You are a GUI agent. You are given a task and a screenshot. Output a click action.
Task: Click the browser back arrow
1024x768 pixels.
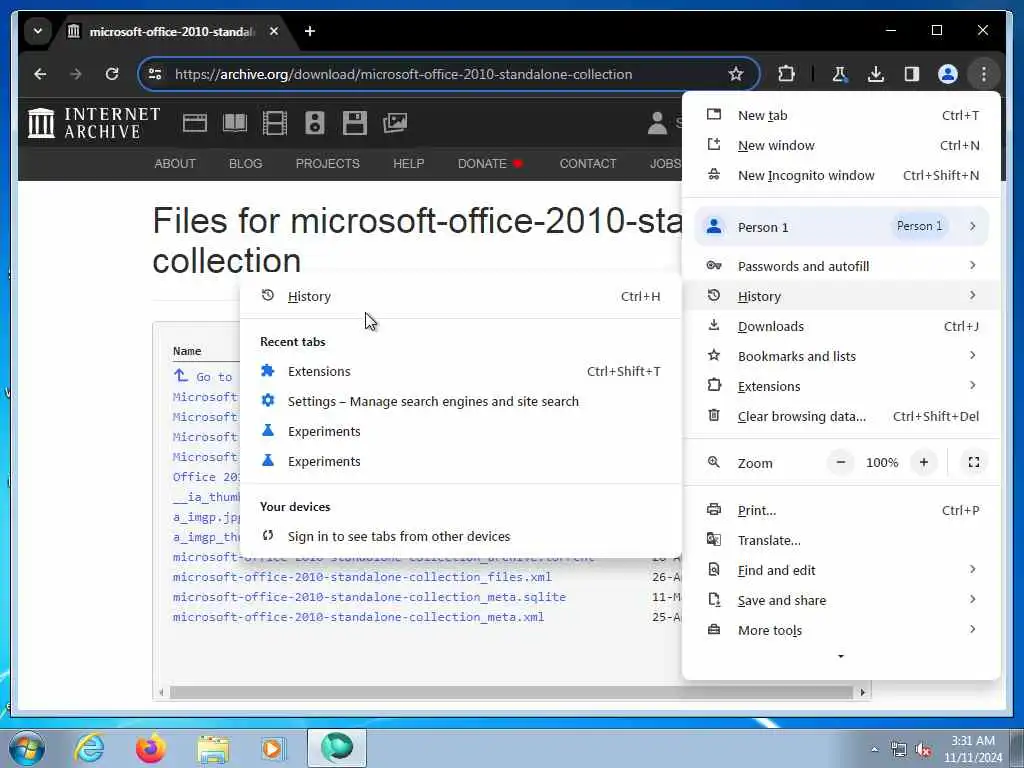(x=40, y=74)
